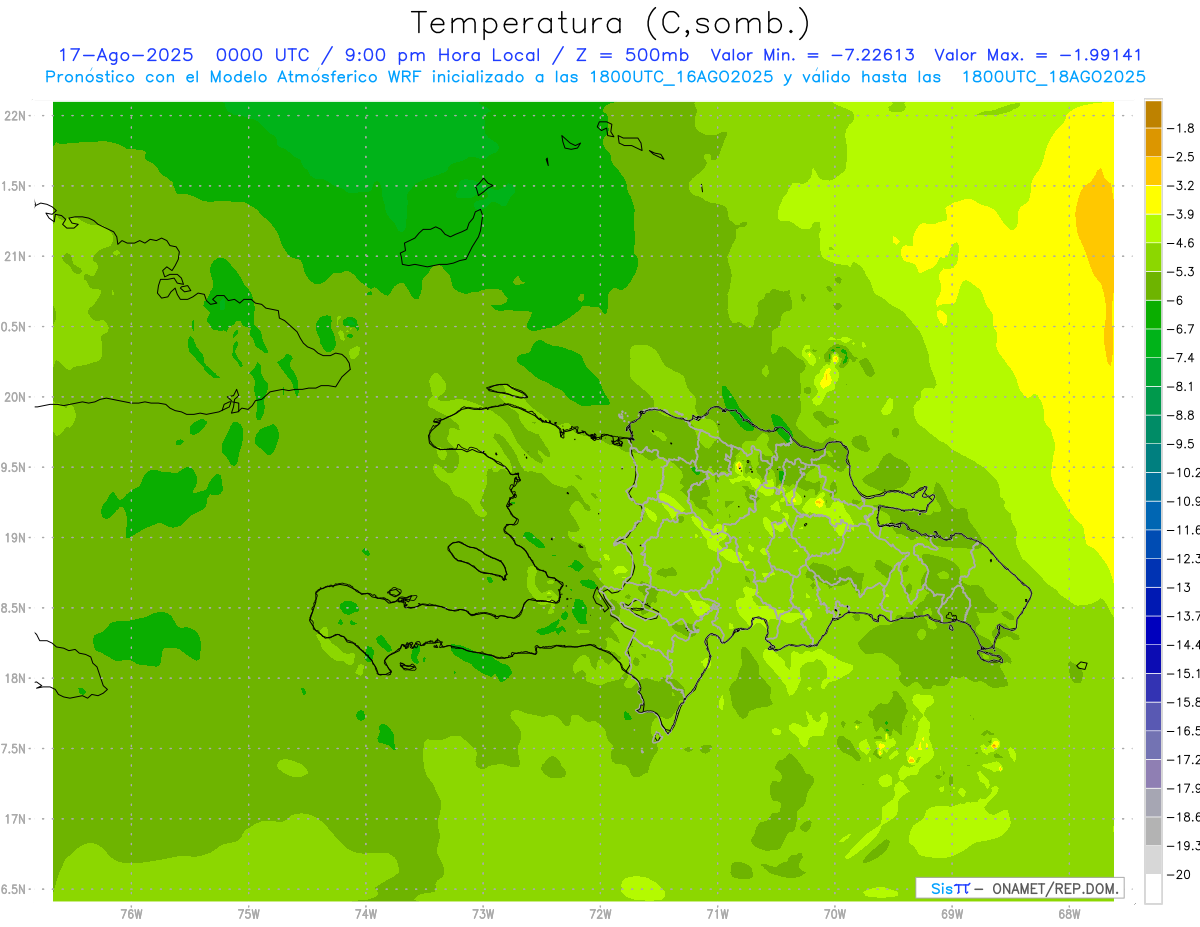Click the "74W" longitude label
The image size is (1200, 927).
tap(366, 913)
